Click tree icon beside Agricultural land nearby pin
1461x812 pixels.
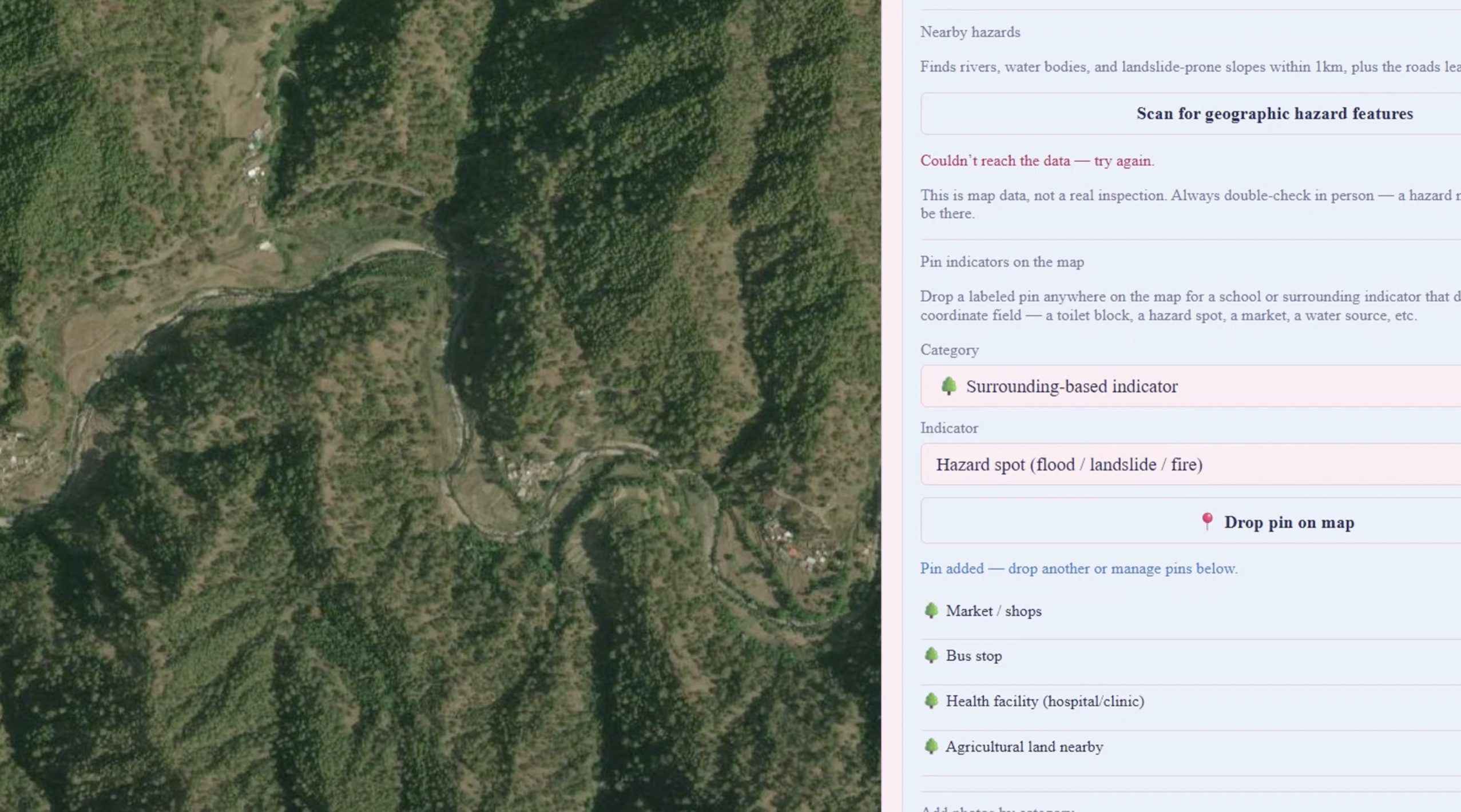click(x=931, y=746)
